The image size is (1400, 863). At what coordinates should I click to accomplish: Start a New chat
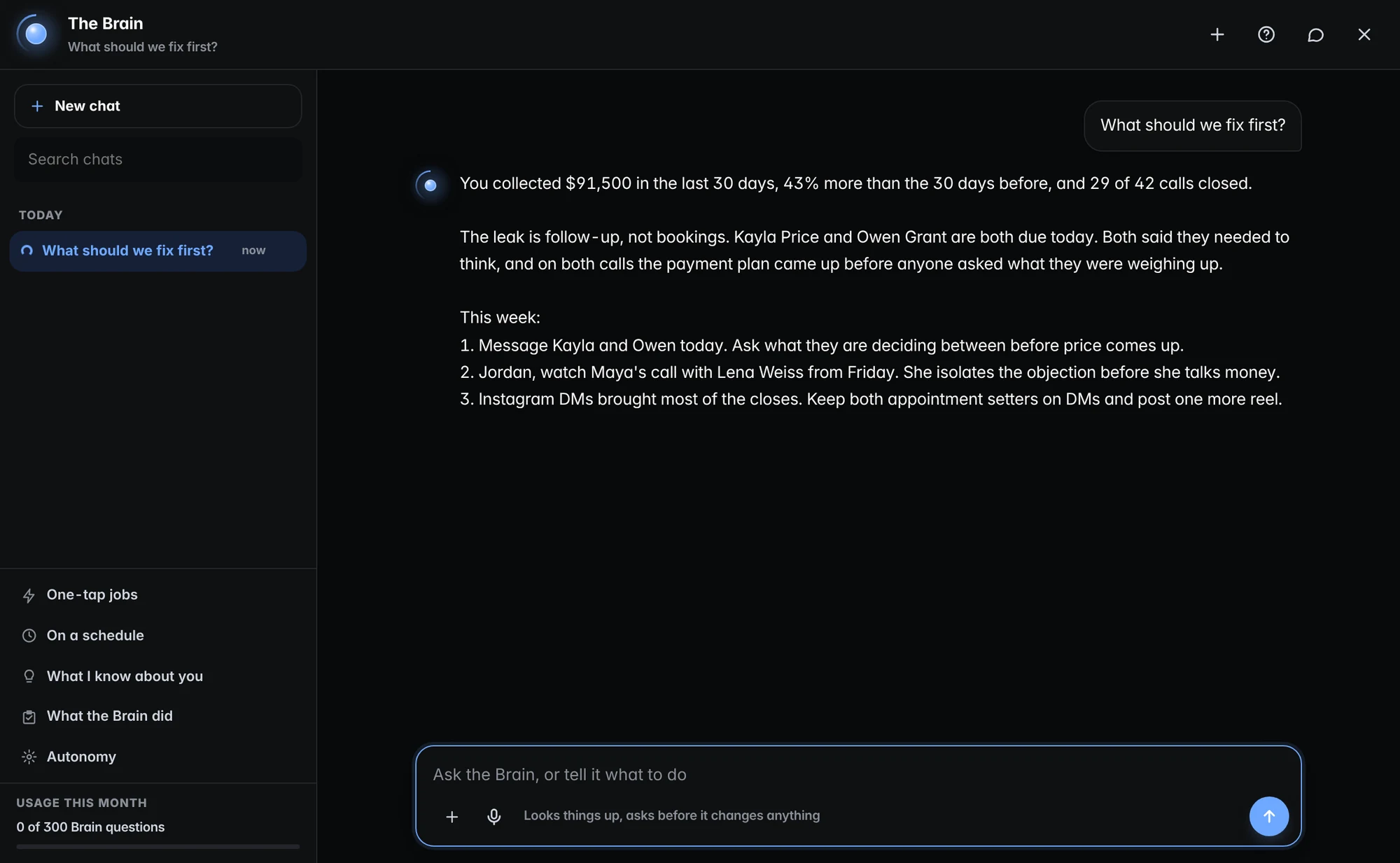(x=158, y=106)
